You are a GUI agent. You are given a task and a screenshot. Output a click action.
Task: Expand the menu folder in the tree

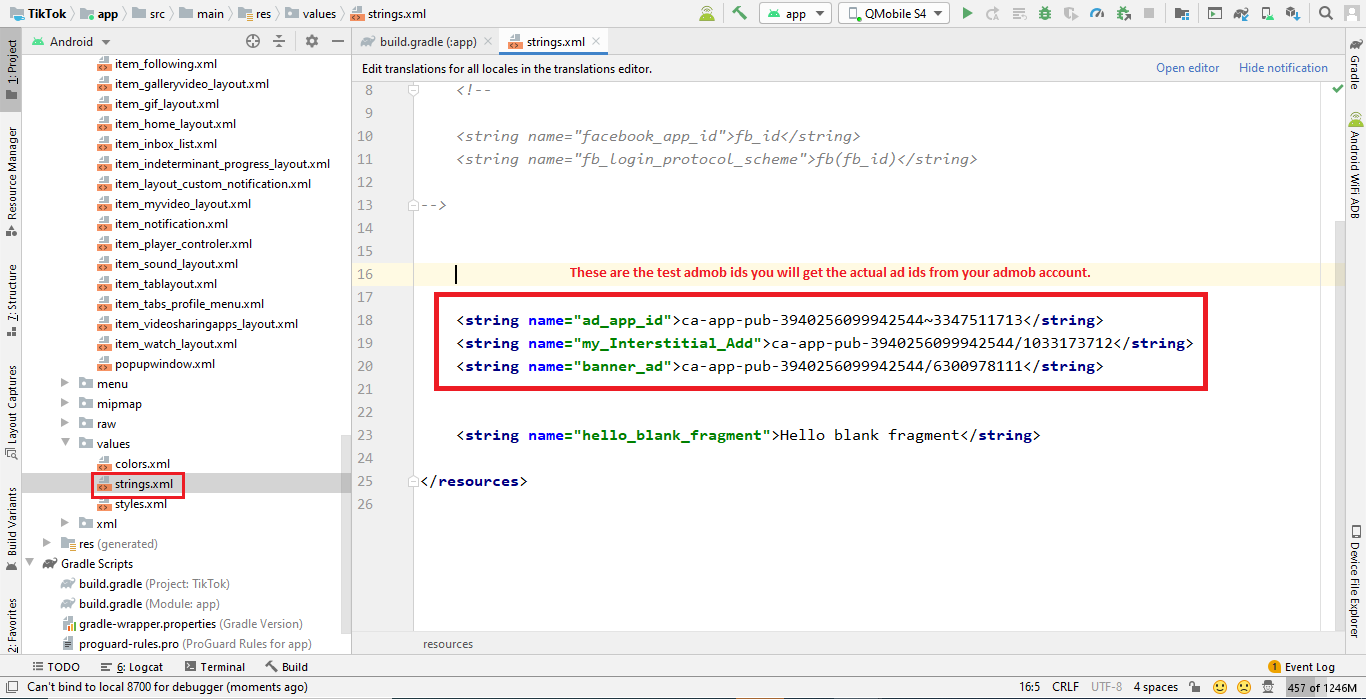click(66, 384)
